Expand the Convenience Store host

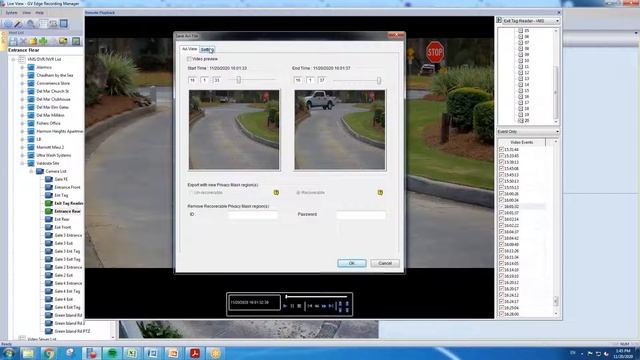tap(22, 83)
